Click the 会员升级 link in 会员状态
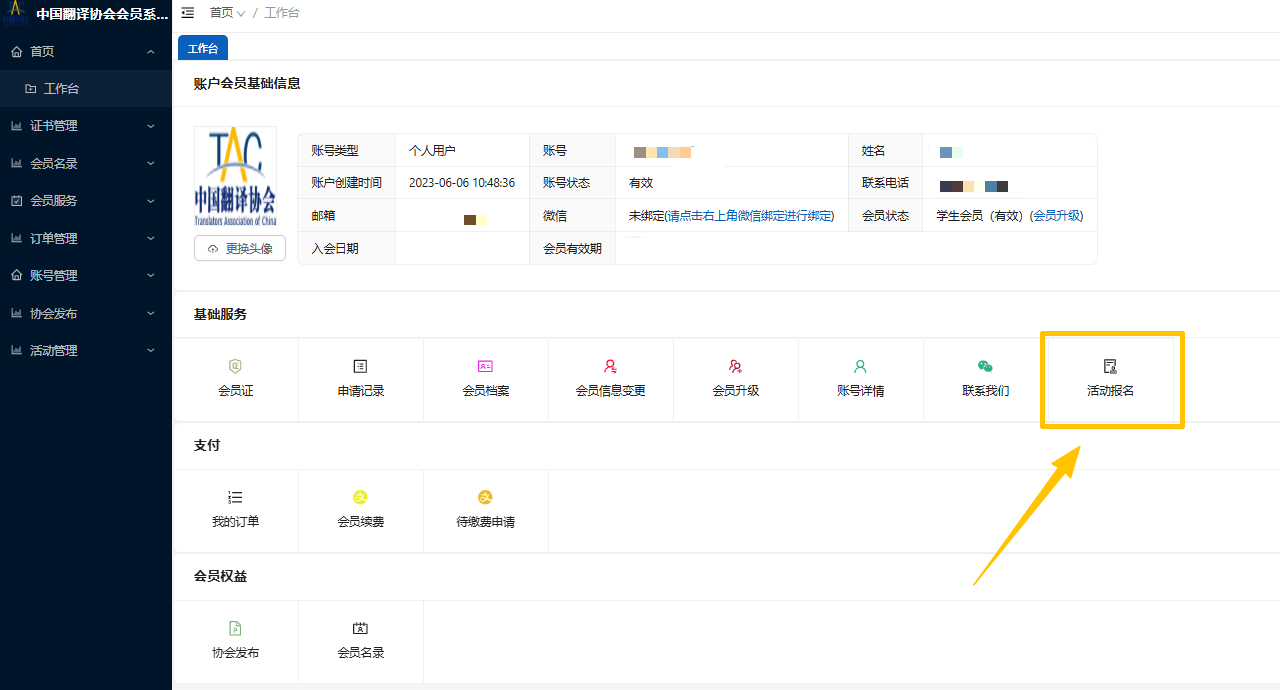Image resolution: width=1280 pixels, height=690 pixels. (1056, 216)
